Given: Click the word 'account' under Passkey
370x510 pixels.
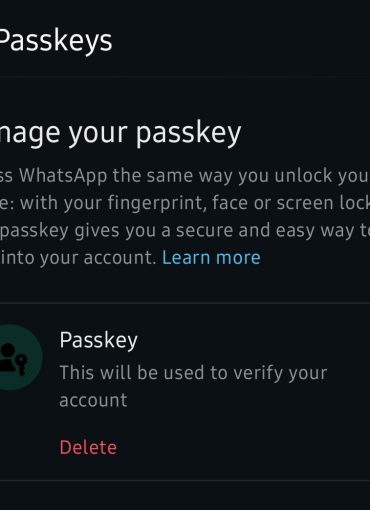Looking at the screenshot, I should [93, 400].
